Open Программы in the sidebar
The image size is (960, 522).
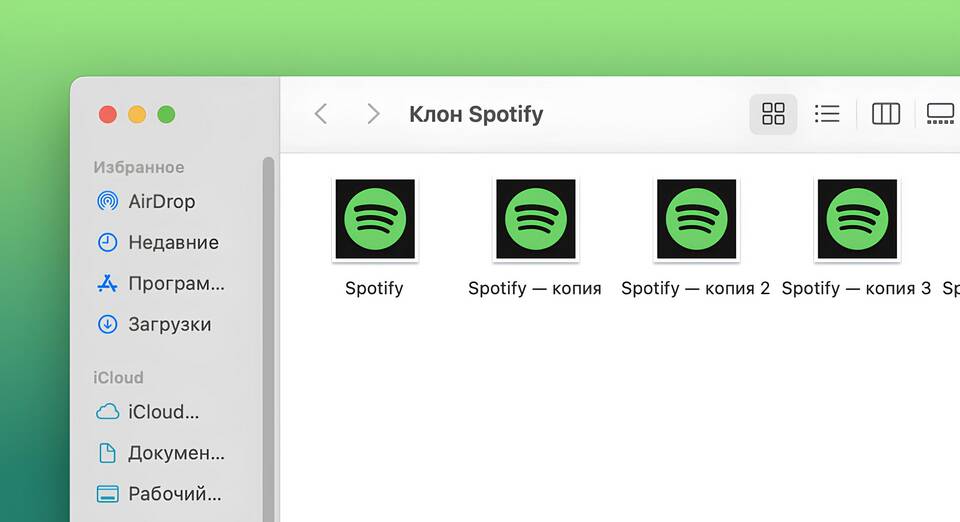pos(176,283)
